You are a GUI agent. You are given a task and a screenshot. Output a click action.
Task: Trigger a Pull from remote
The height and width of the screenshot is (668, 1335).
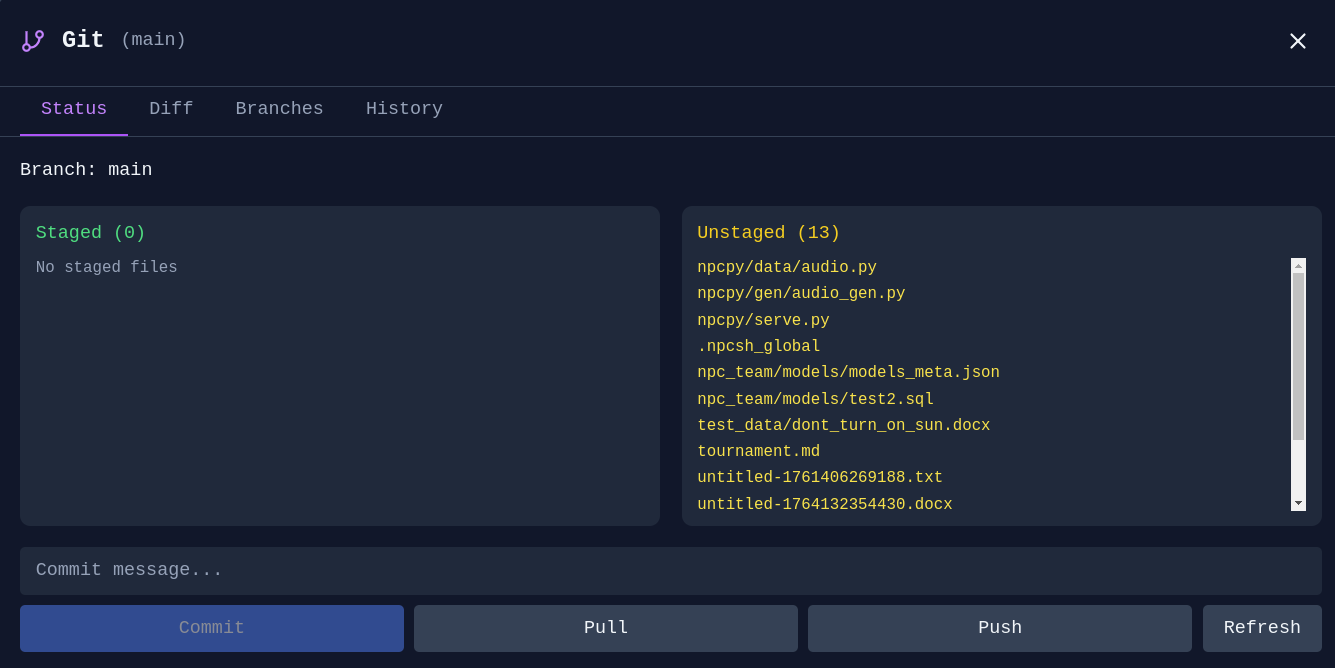tap(605, 627)
